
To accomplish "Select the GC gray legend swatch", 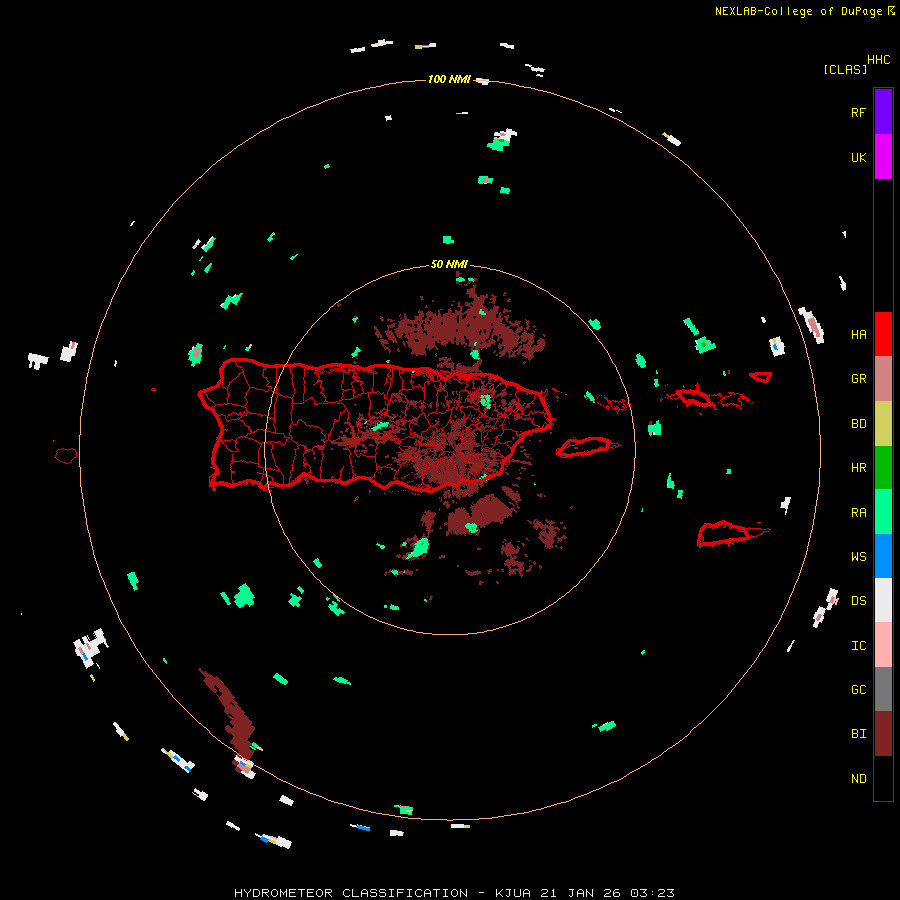I will tap(883, 689).
